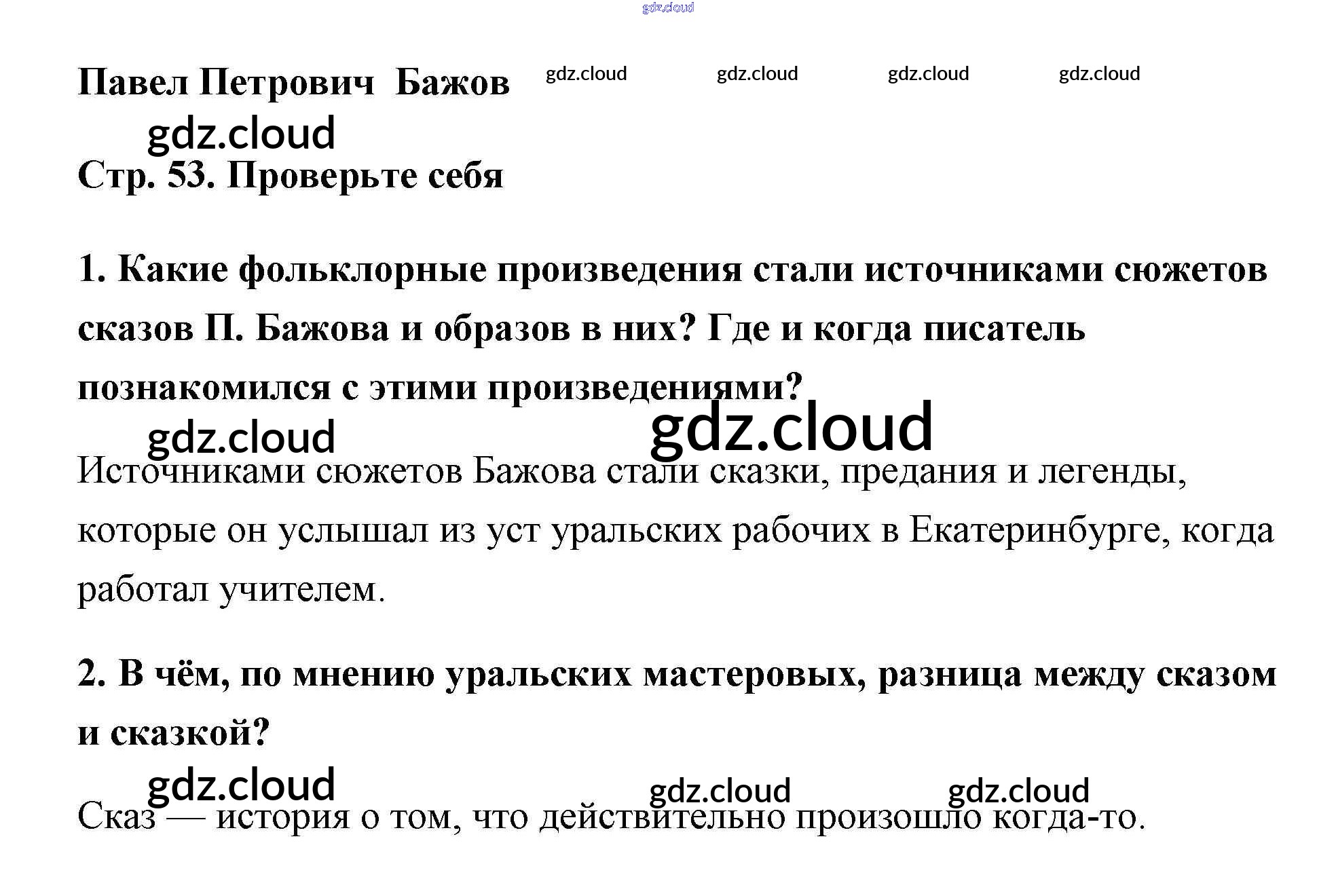This screenshot has width=1336, height=896.
Task: Click the gdz.cloud watermark above "Источниками сюжетов"
Action: click(241, 438)
